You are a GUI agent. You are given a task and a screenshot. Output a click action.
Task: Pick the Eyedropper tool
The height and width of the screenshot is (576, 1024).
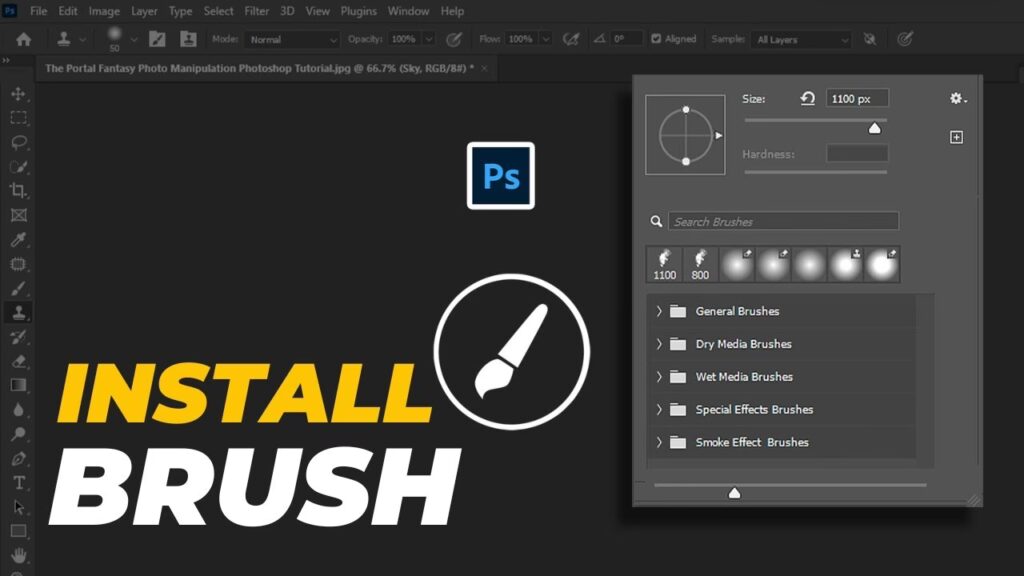[x=18, y=239]
